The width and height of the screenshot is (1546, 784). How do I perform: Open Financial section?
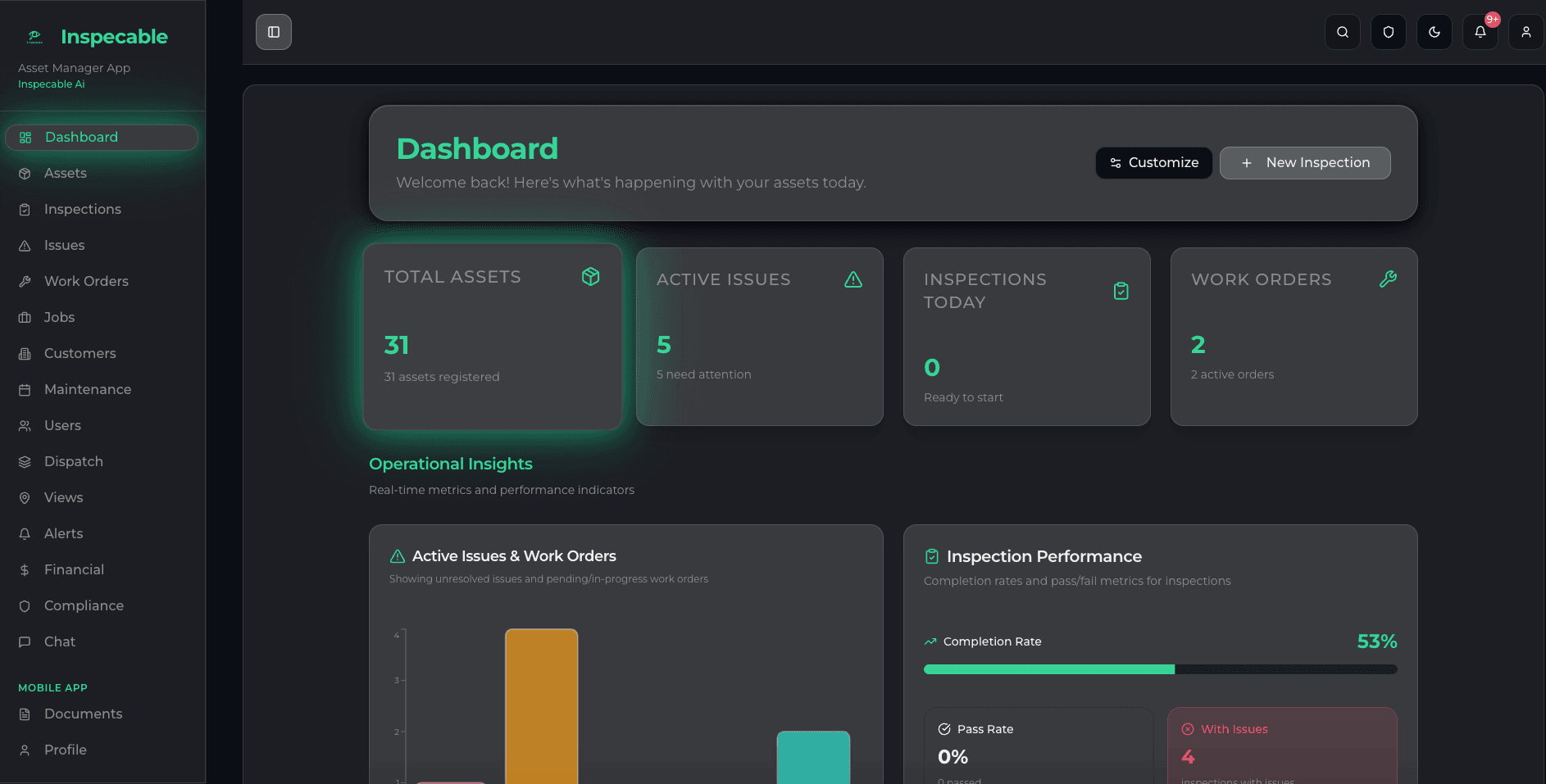point(102,570)
